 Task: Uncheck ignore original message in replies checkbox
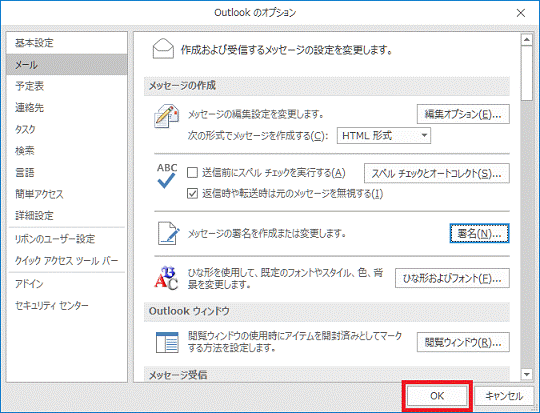point(192,193)
